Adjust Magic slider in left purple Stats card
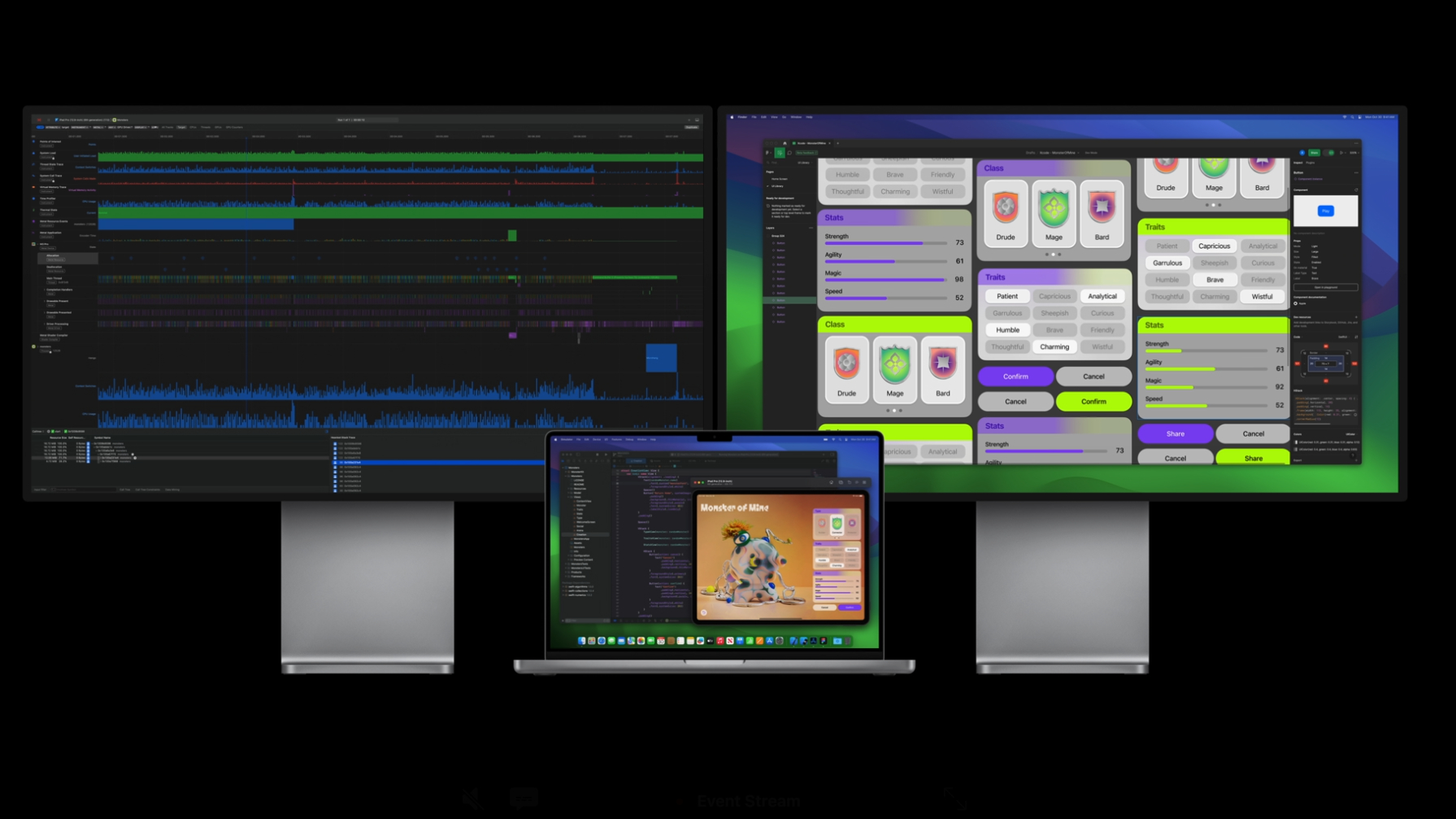Image resolution: width=1456 pixels, height=819 pixels. tap(886, 280)
